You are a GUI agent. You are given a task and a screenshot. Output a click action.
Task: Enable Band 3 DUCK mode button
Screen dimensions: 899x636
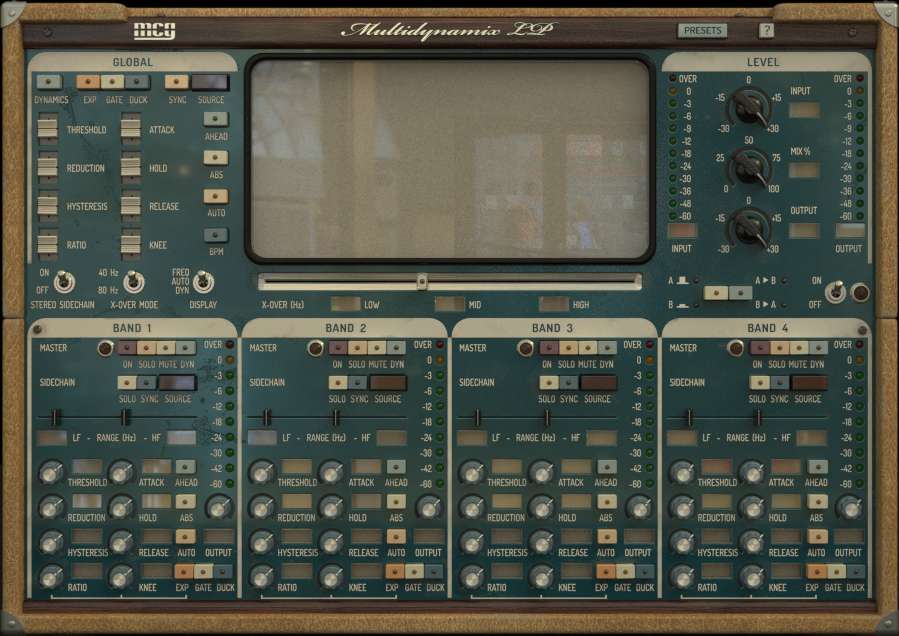[644, 571]
